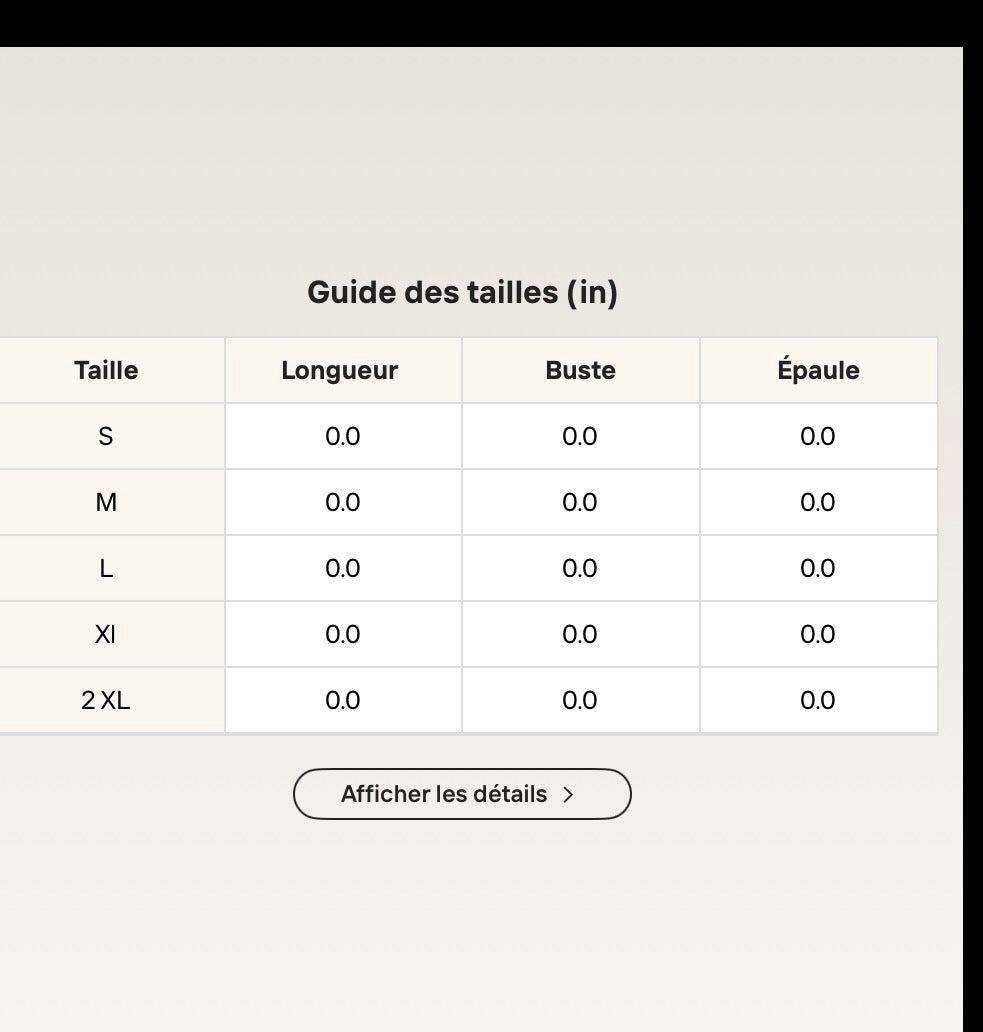Image resolution: width=983 pixels, height=1032 pixels.
Task: Click the Buste value for size Xl
Action: (x=580, y=634)
